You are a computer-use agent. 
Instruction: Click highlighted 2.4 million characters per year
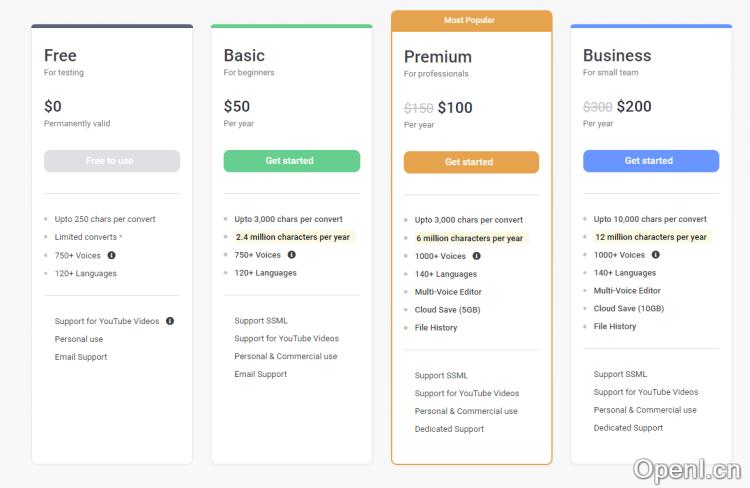click(293, 237)
